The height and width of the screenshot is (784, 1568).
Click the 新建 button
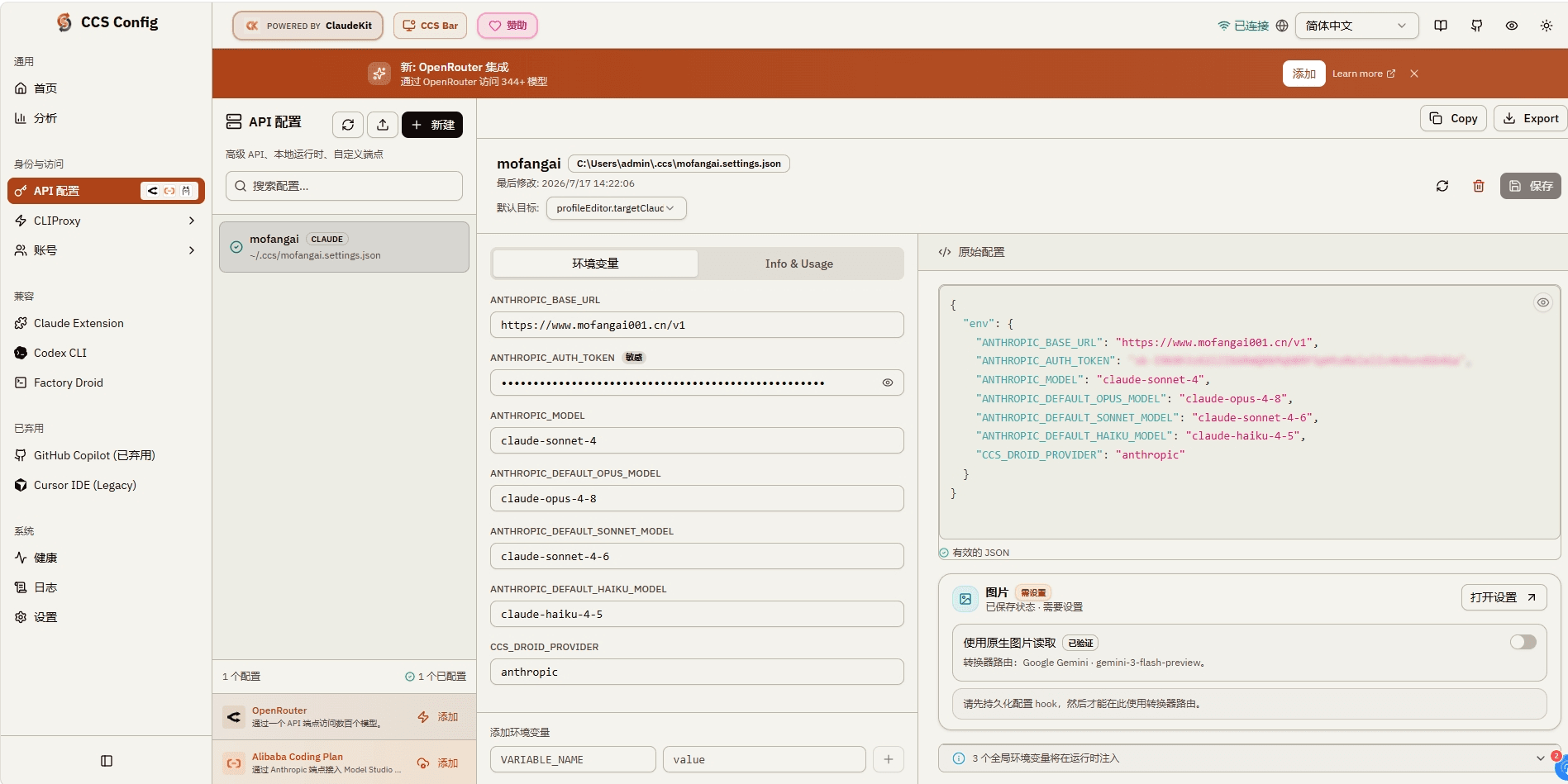click(x=432, y=125)
